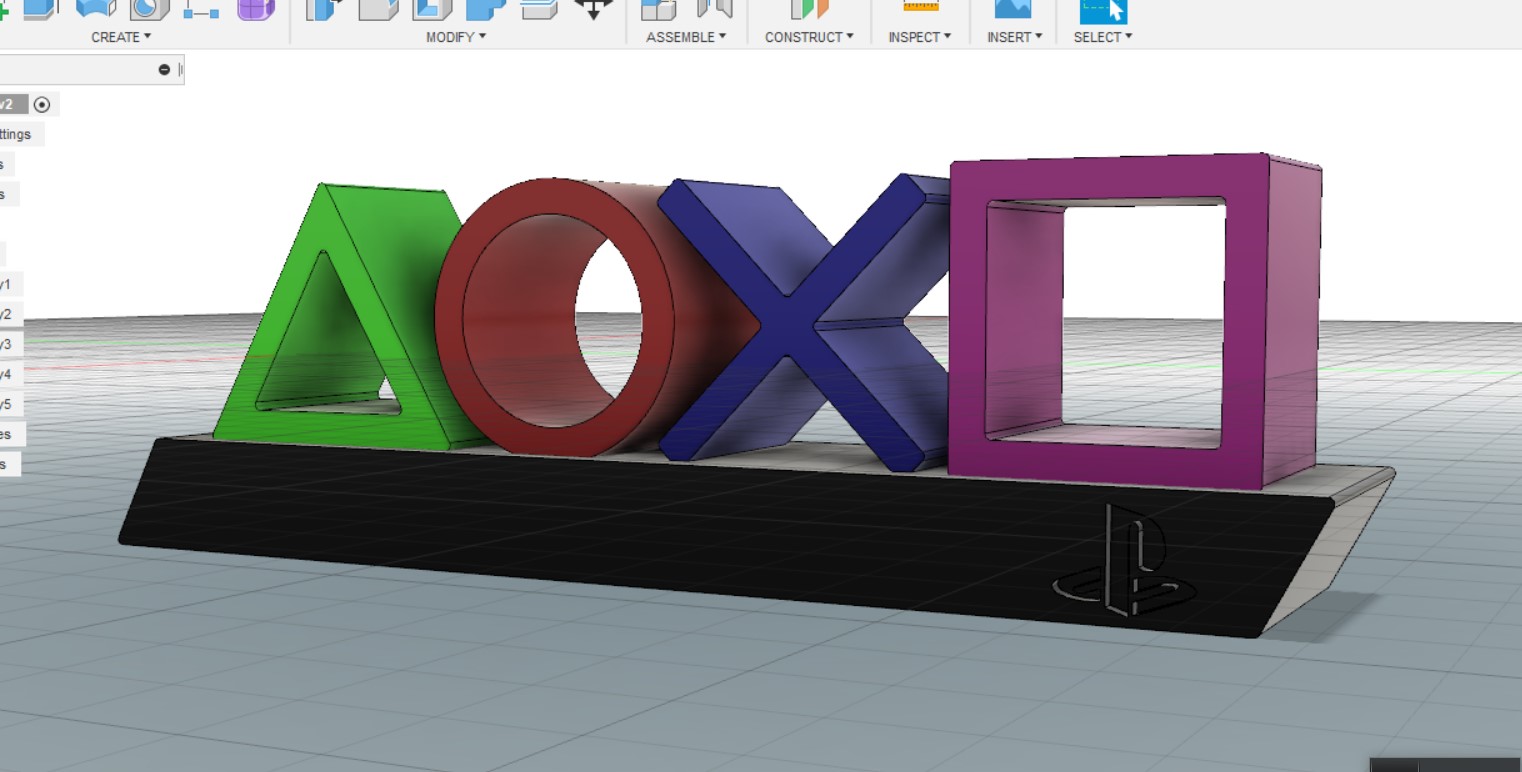Activate the Select tool cursor icon
The height and width of the screenshot is (772, 1522).
[x=1102, y=10]
